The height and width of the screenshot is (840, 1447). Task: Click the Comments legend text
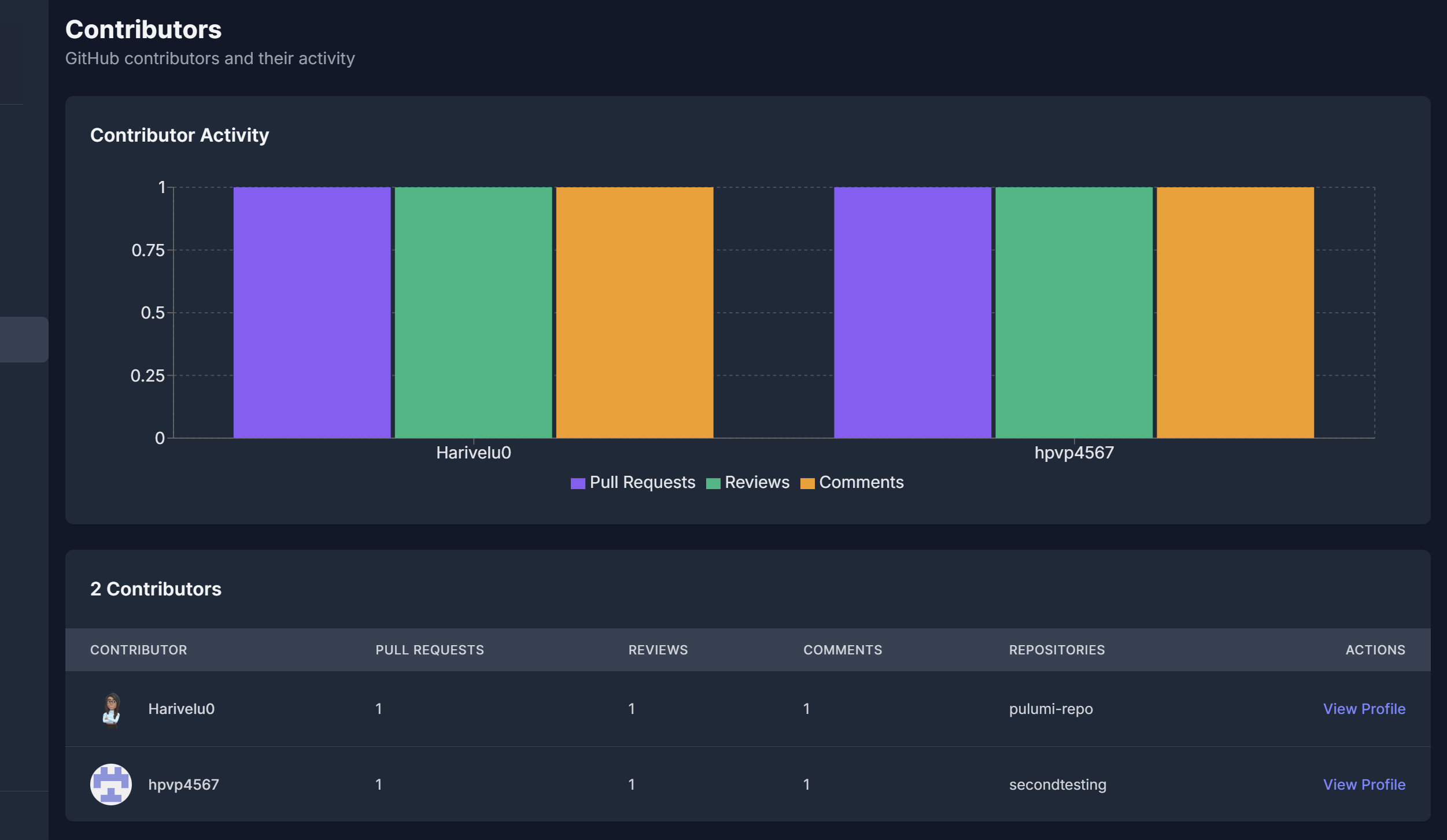click(x=861, y=482)
